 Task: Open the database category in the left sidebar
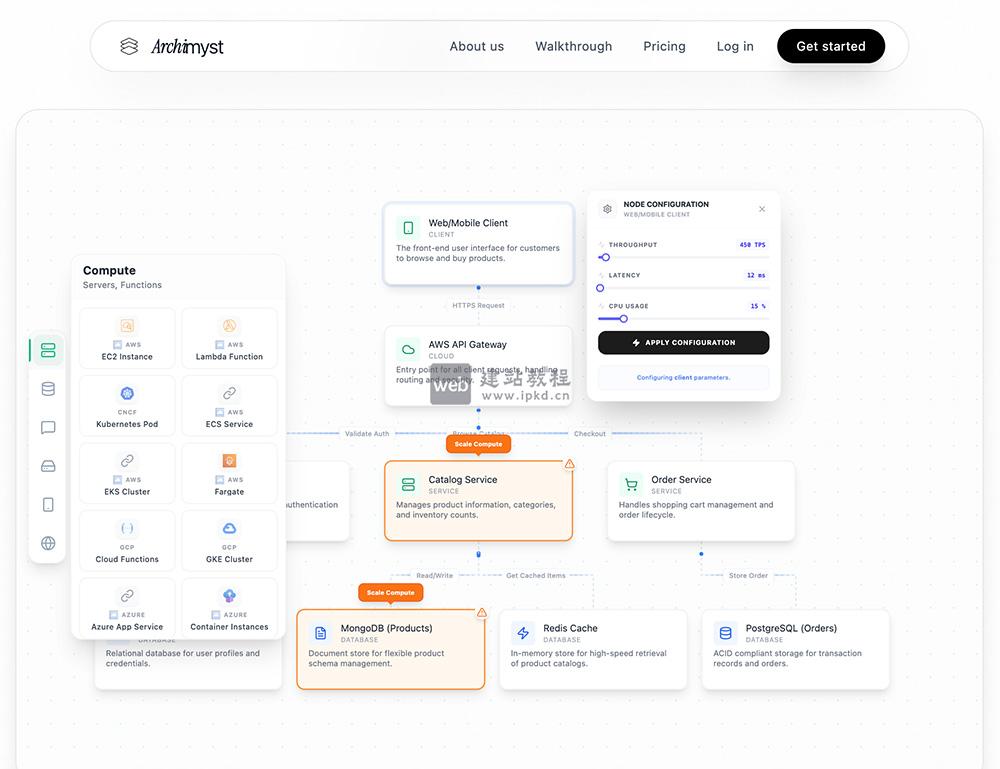point(46,388)
